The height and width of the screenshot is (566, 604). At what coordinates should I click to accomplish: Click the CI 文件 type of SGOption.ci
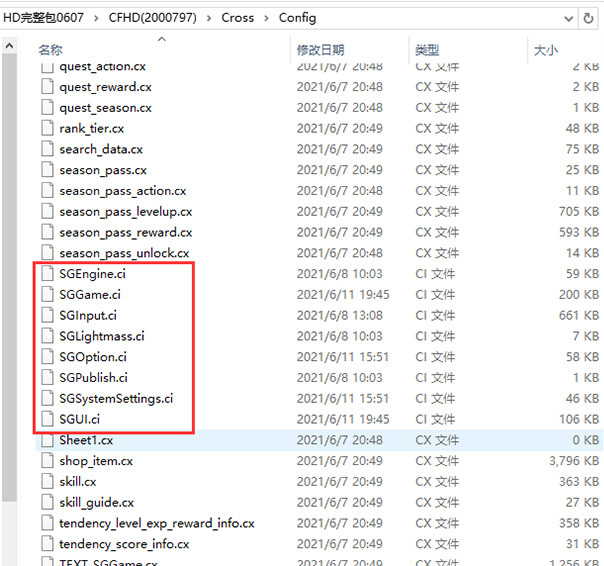coord(435,357)
